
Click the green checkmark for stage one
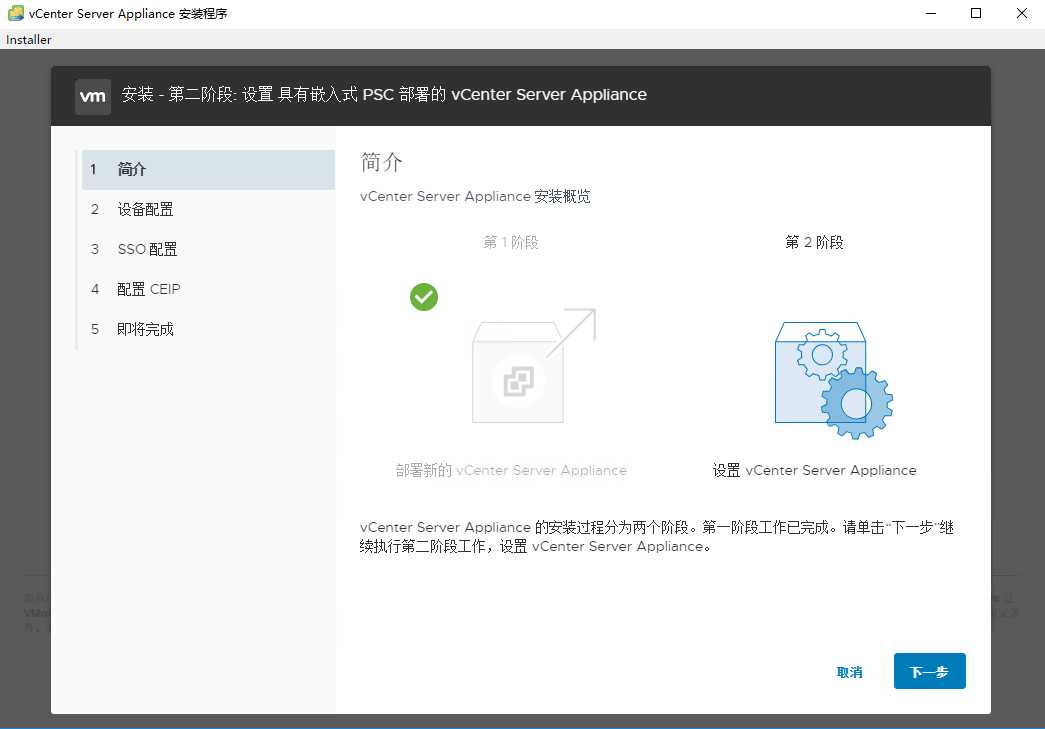(x=423, y=297)
